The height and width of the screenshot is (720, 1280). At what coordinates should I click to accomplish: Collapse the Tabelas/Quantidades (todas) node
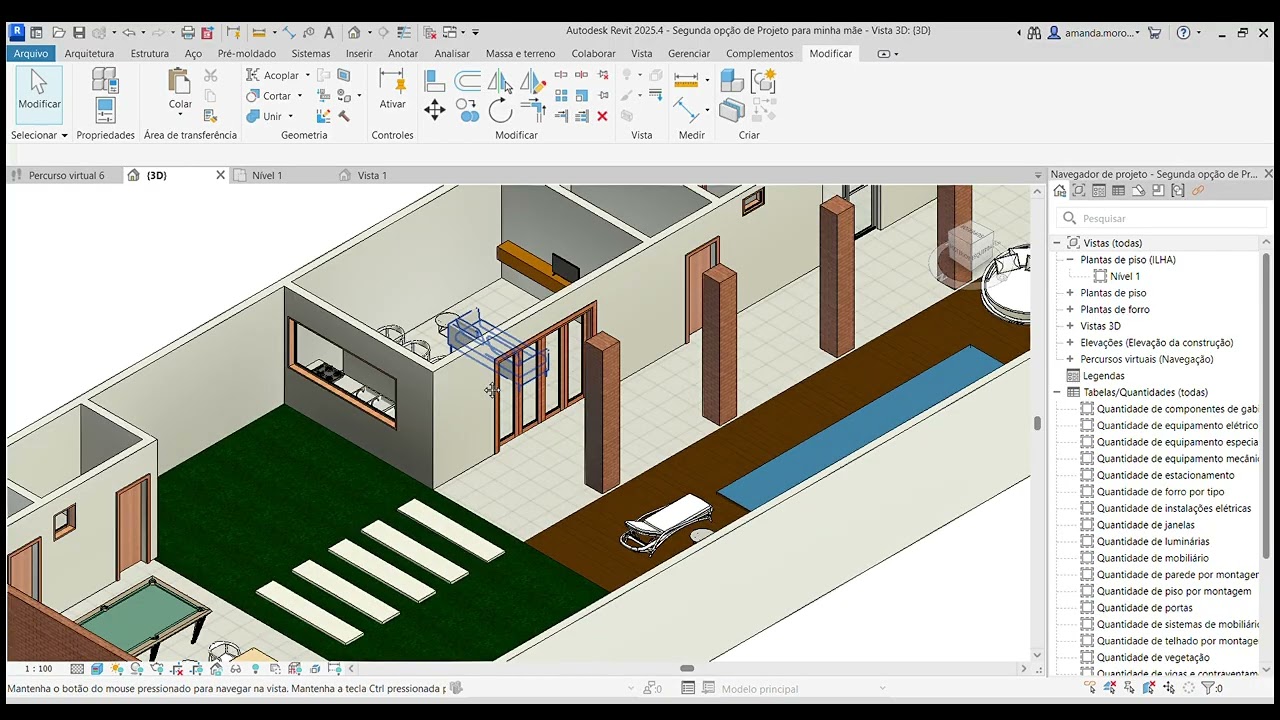coord(1056,392)
